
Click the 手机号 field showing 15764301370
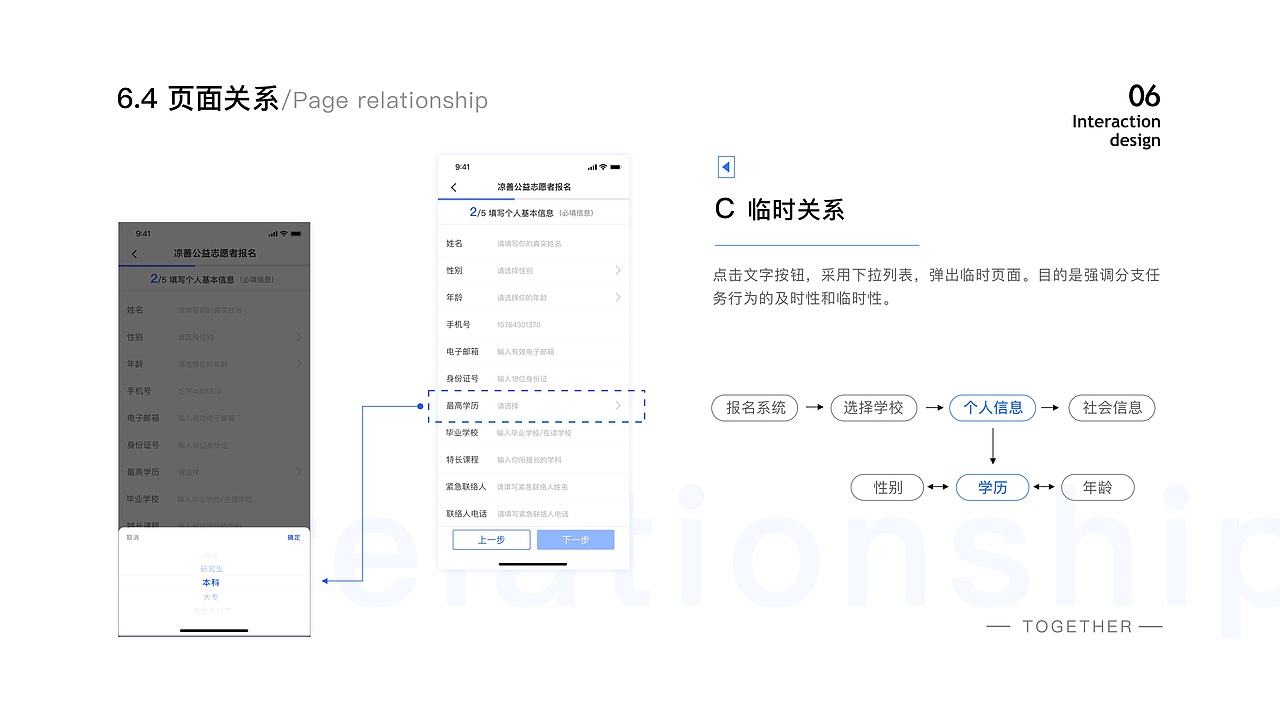click(x=533, y=325)
